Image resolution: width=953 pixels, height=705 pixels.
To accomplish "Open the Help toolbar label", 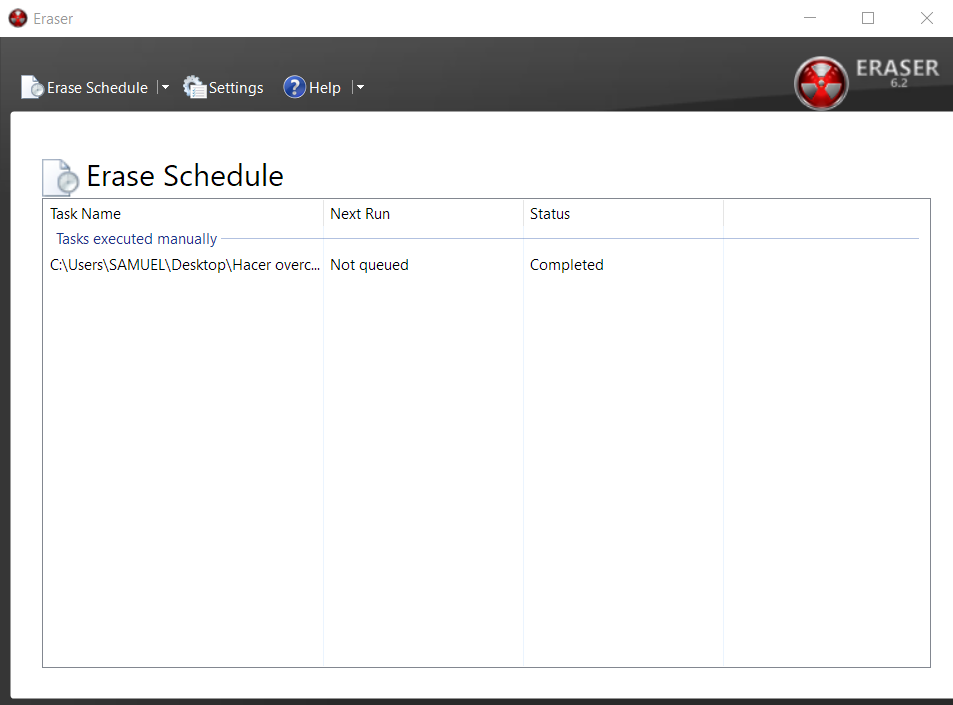I will 325,88.
